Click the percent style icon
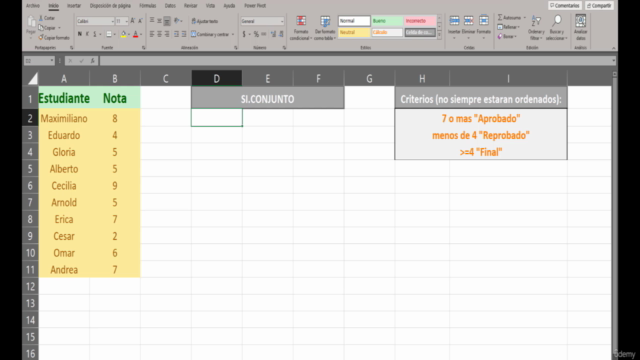Viewport: 640px width, 360px height. [x=256, y=34]
